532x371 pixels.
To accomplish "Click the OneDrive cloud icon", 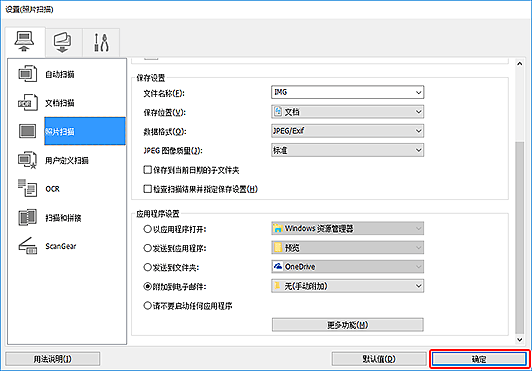I will point(278,266).
